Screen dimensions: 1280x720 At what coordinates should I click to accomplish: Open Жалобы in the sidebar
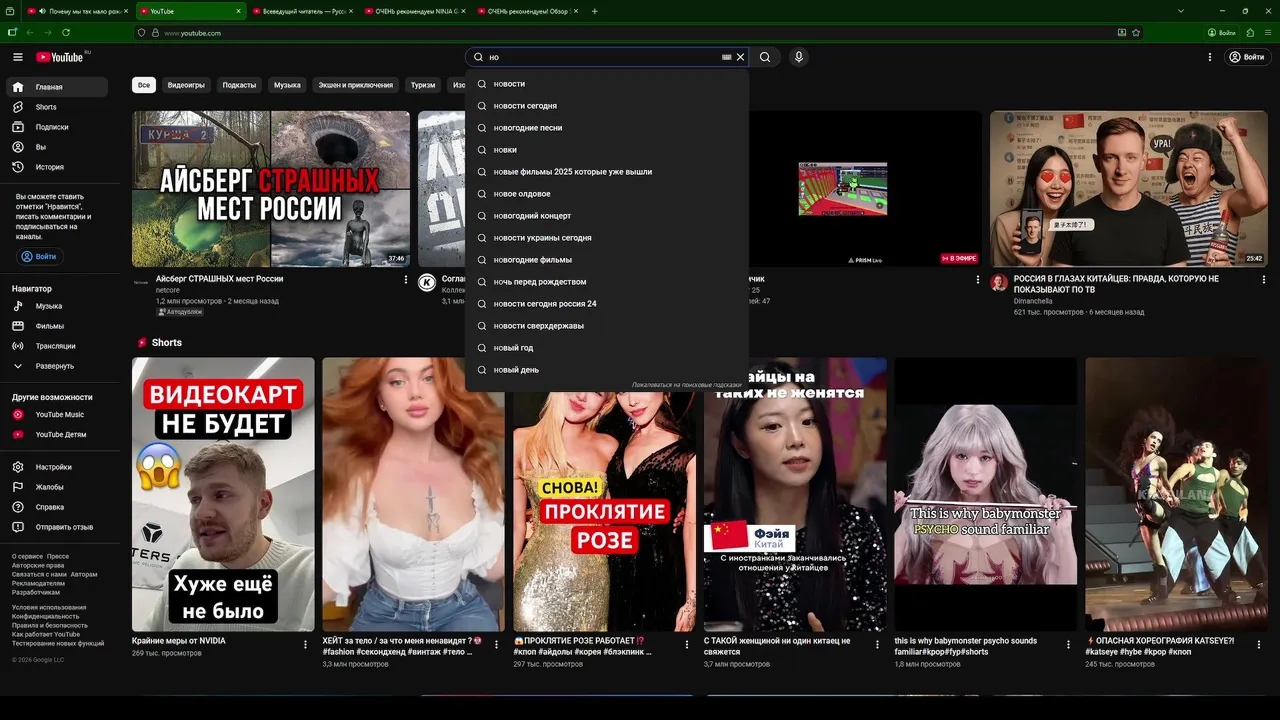56,487
